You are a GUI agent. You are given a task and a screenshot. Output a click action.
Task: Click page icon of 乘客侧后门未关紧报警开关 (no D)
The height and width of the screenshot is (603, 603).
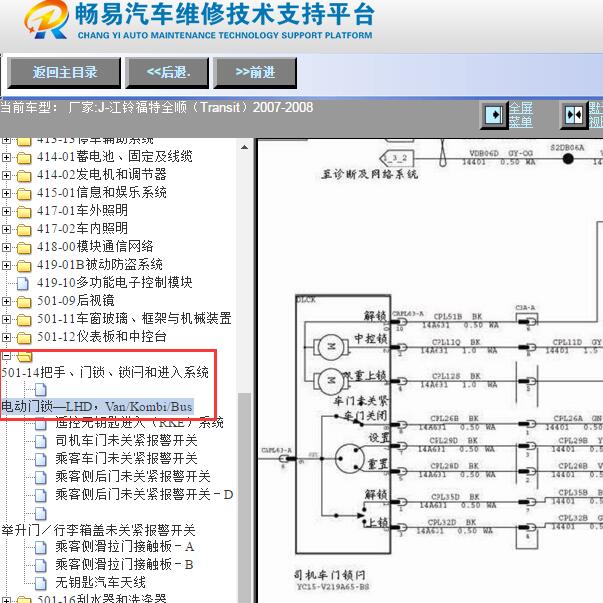coord(41,477)
